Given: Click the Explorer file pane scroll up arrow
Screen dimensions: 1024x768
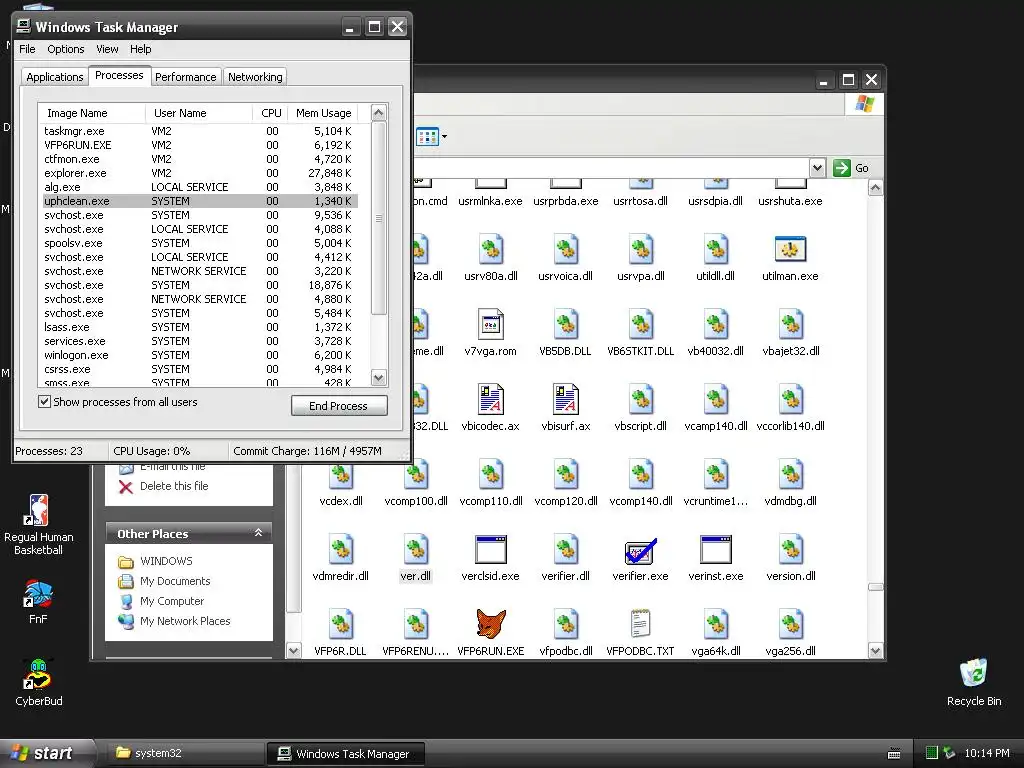Looking at the screenshot, I should point(875,188).
